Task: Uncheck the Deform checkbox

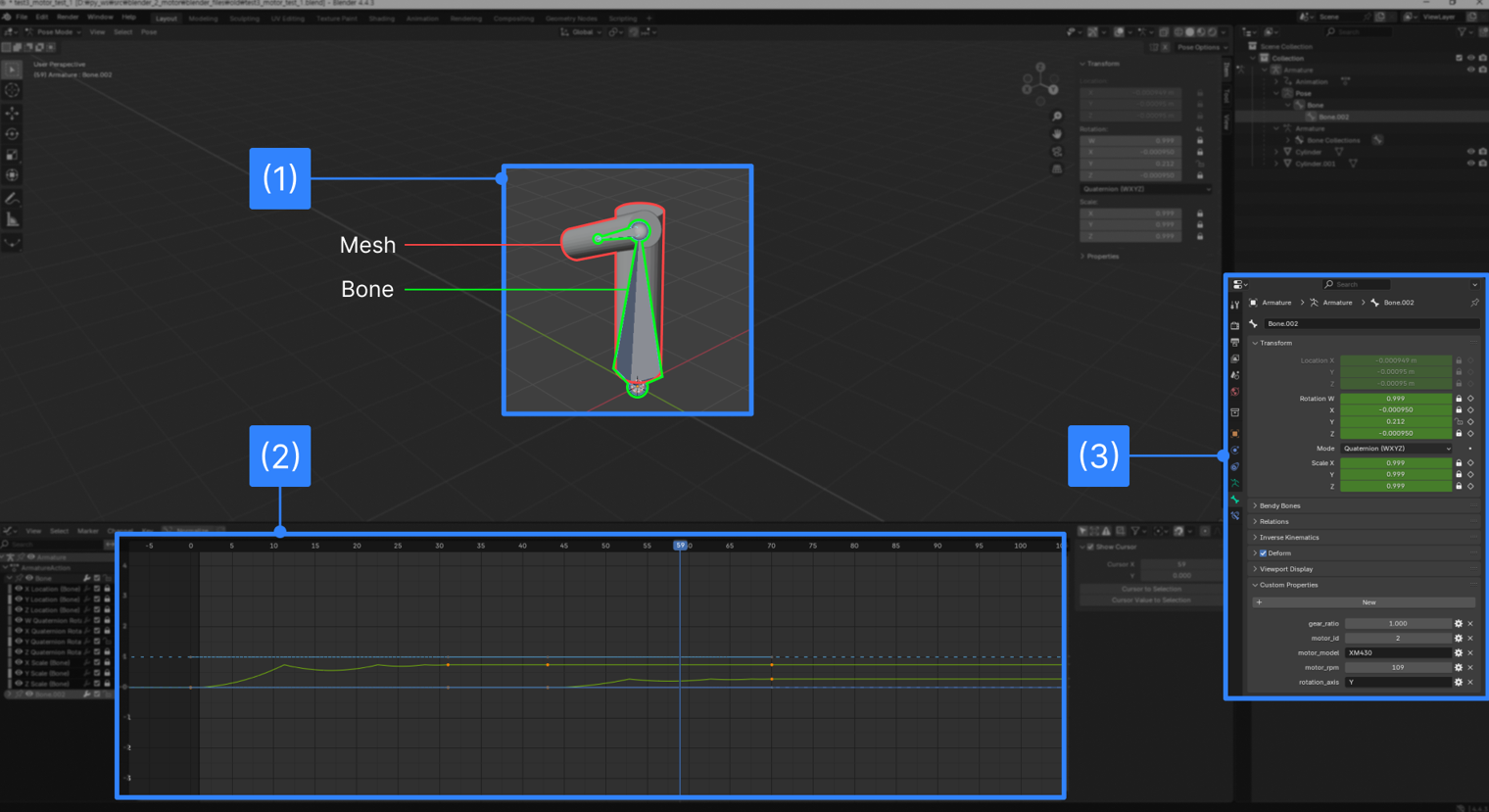Action: (x=1264, y=553)
